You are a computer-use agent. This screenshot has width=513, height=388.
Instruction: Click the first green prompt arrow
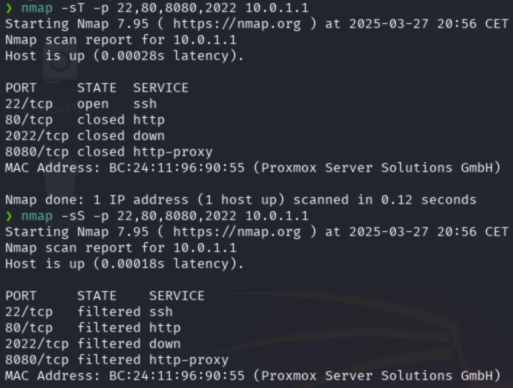click(9, 8)
